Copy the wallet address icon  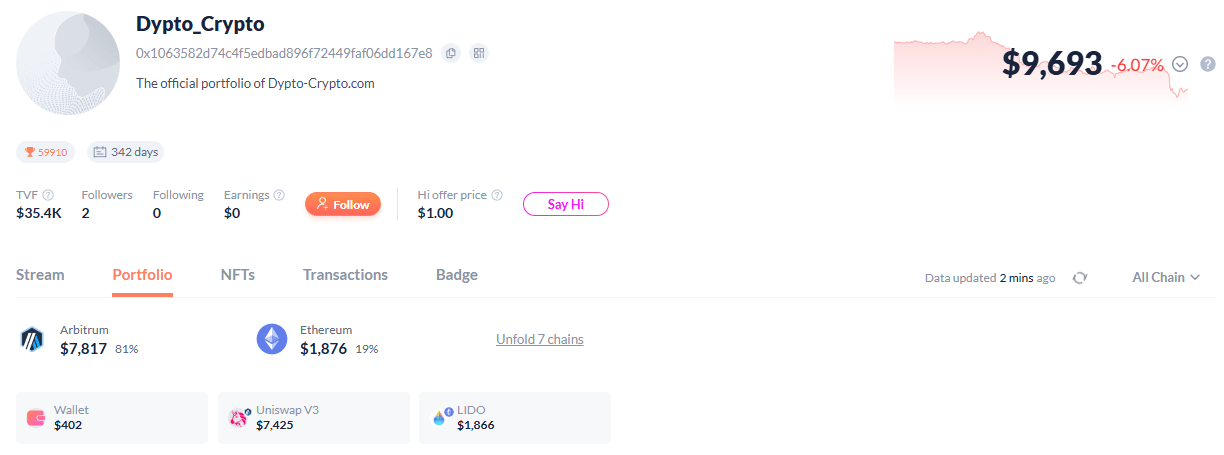(451, 53)
